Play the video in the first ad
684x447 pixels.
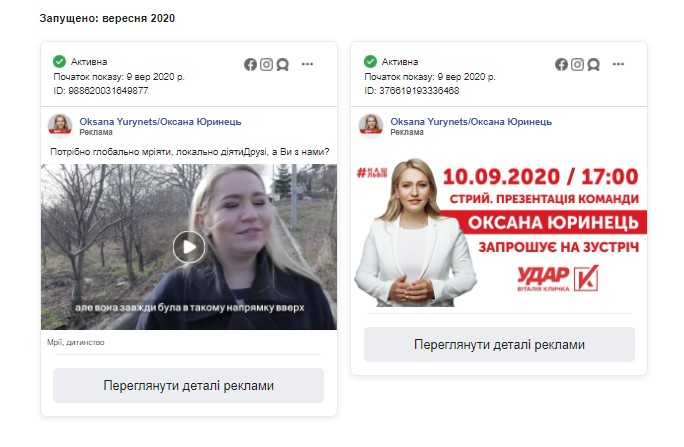pyautogui.click(x=189, y=247)
